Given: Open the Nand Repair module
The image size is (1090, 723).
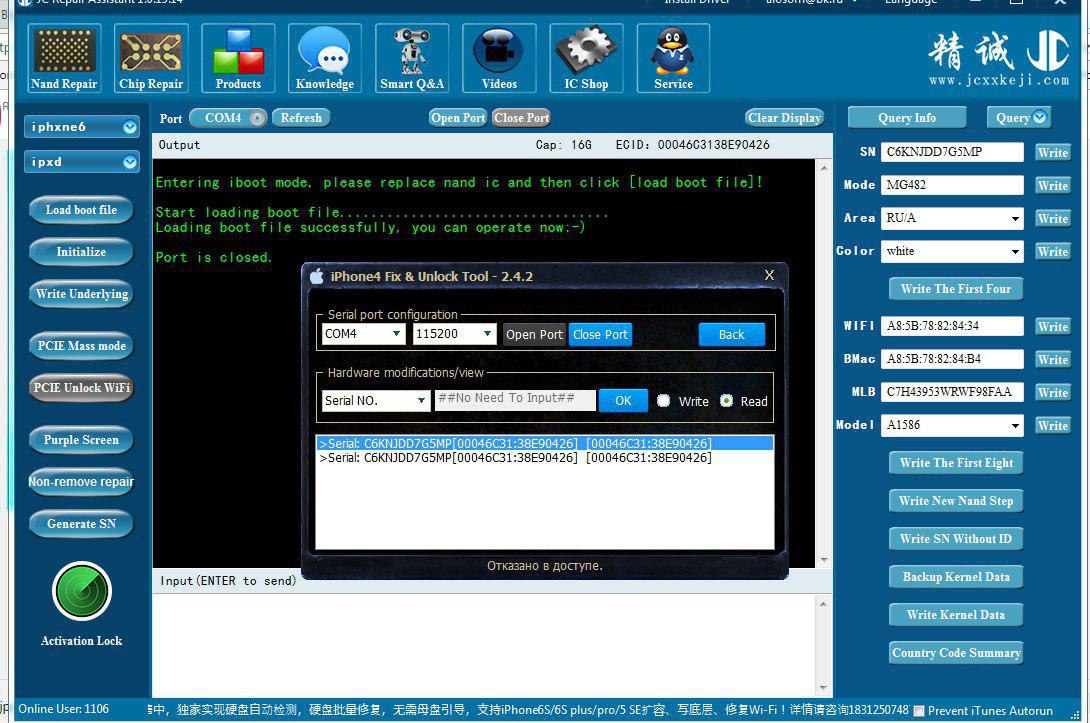Looking at the screenshot, I should point(65,58).
